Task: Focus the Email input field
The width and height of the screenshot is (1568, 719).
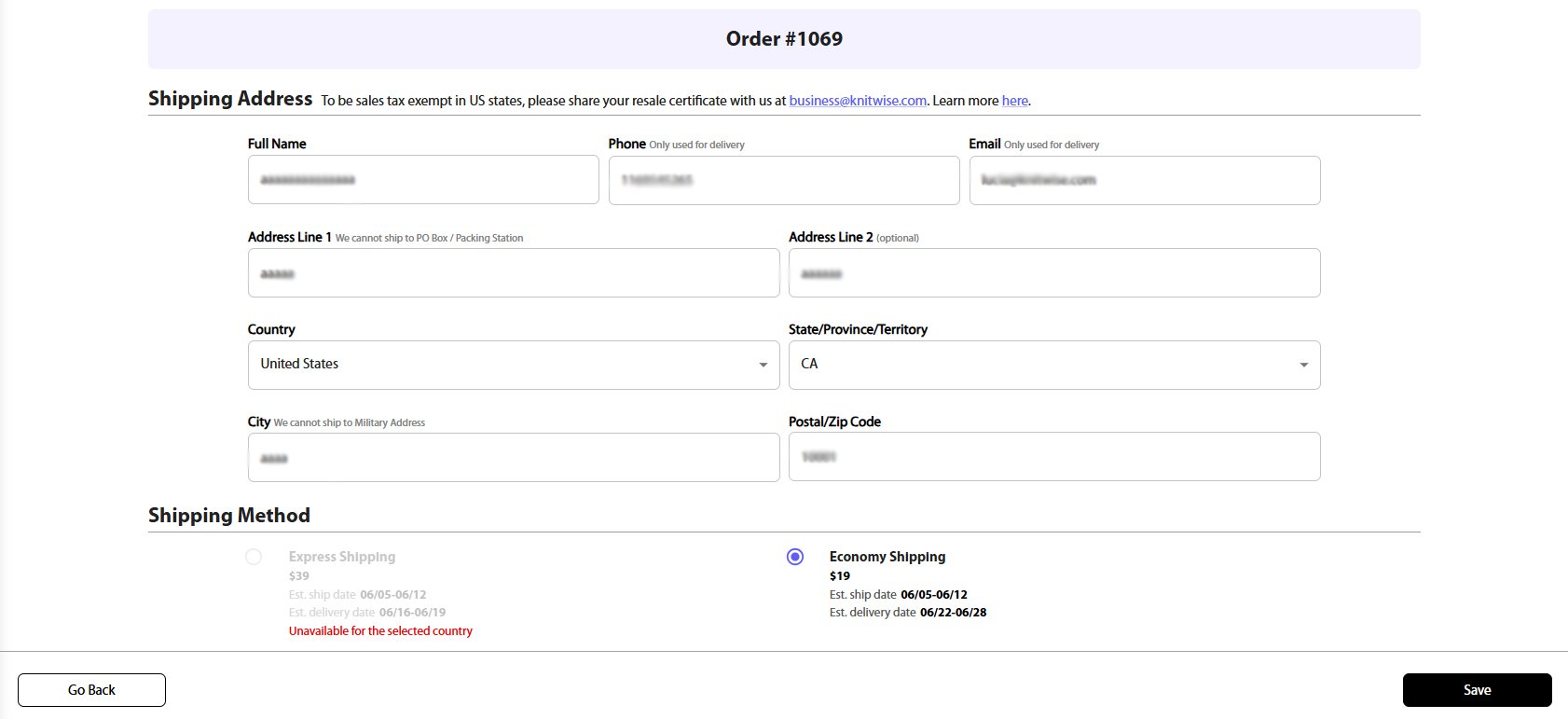Action: (1145, 180)
